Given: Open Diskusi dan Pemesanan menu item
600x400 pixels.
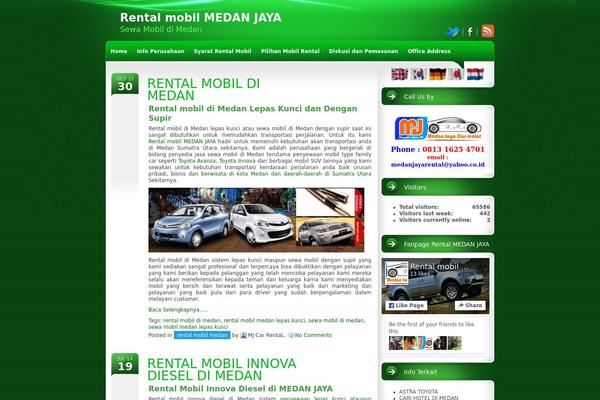Looking at the screenshot, I should click(x=363, y=51).
